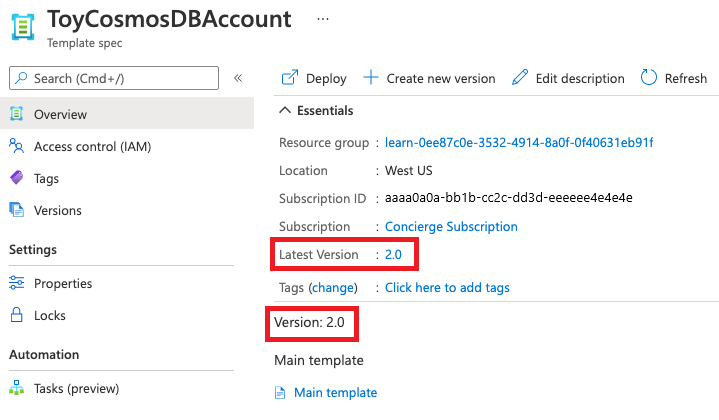719x420 pixels.
Task: Open Access control (IAM)
Action: [92, 147]
